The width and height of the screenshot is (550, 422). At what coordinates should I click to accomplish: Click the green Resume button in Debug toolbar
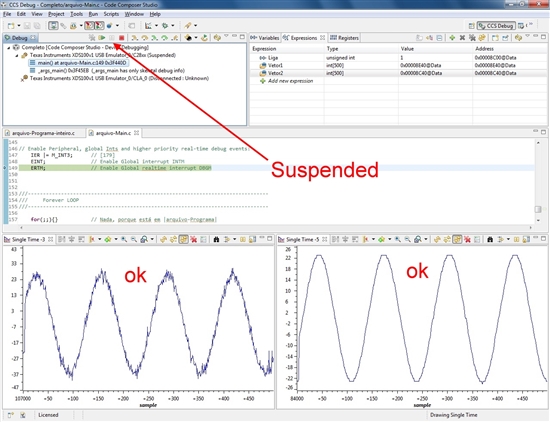(x=102, y=38)
